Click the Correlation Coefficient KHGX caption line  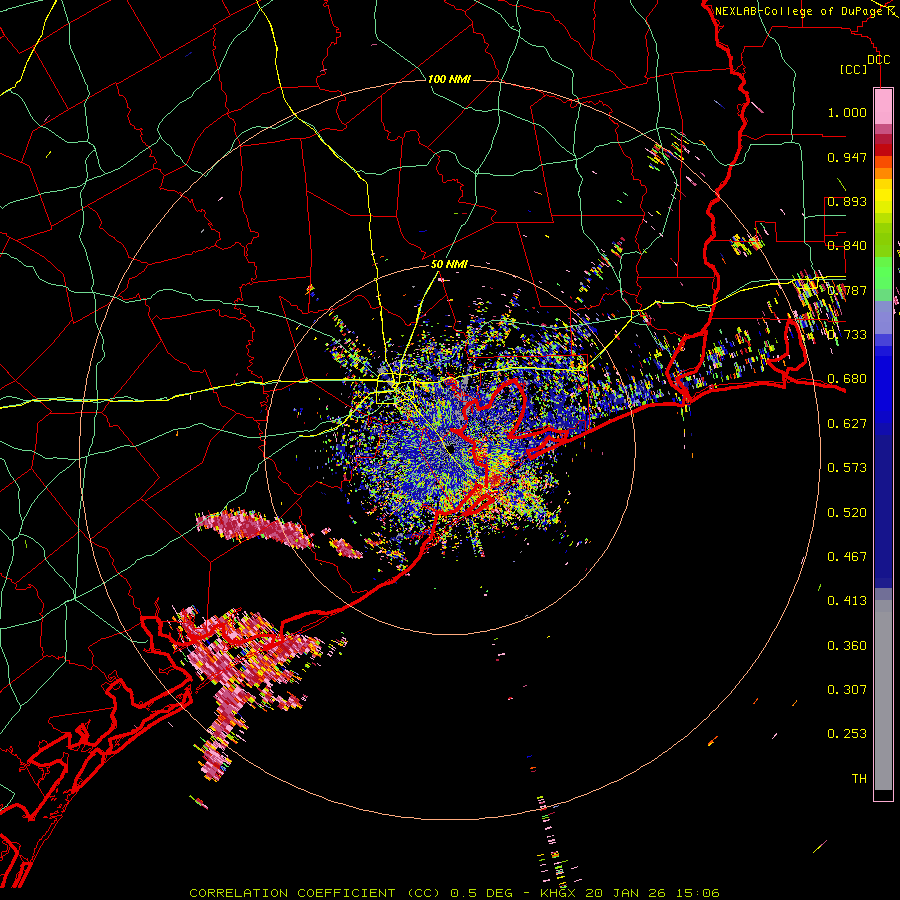pyautogui.click(x=454, y=893)
